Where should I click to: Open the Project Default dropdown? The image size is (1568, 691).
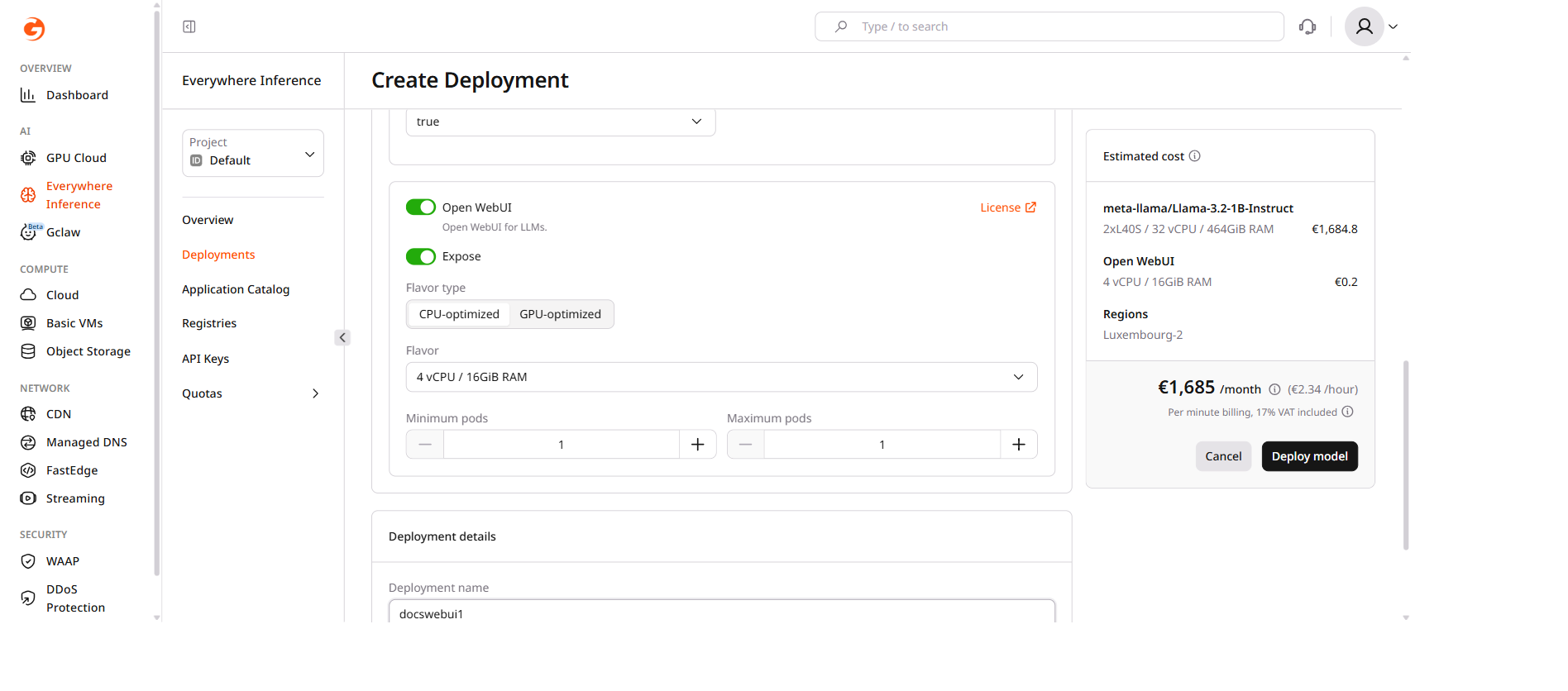point(253,153)
